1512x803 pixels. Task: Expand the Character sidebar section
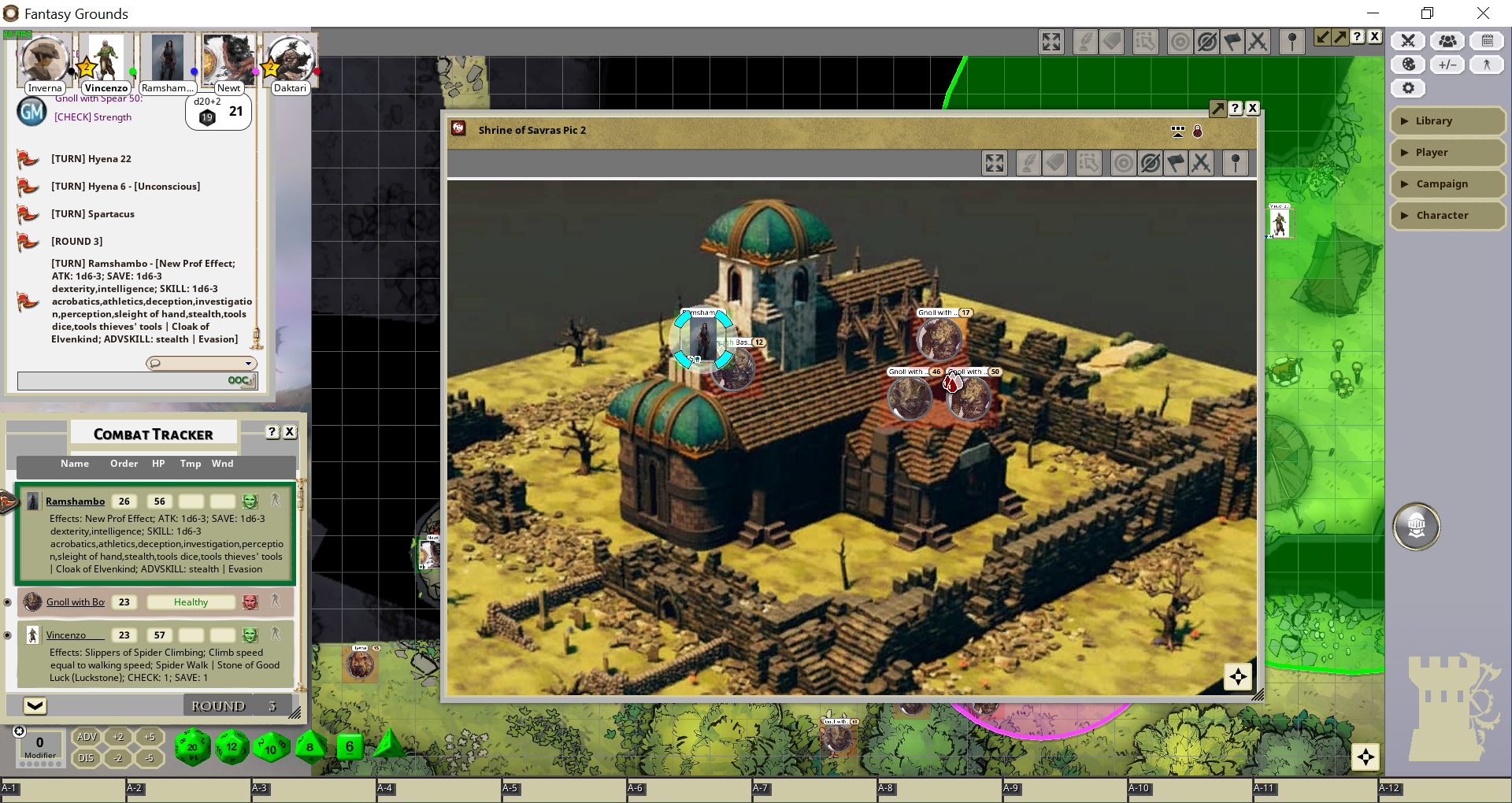click(1447, 216)
